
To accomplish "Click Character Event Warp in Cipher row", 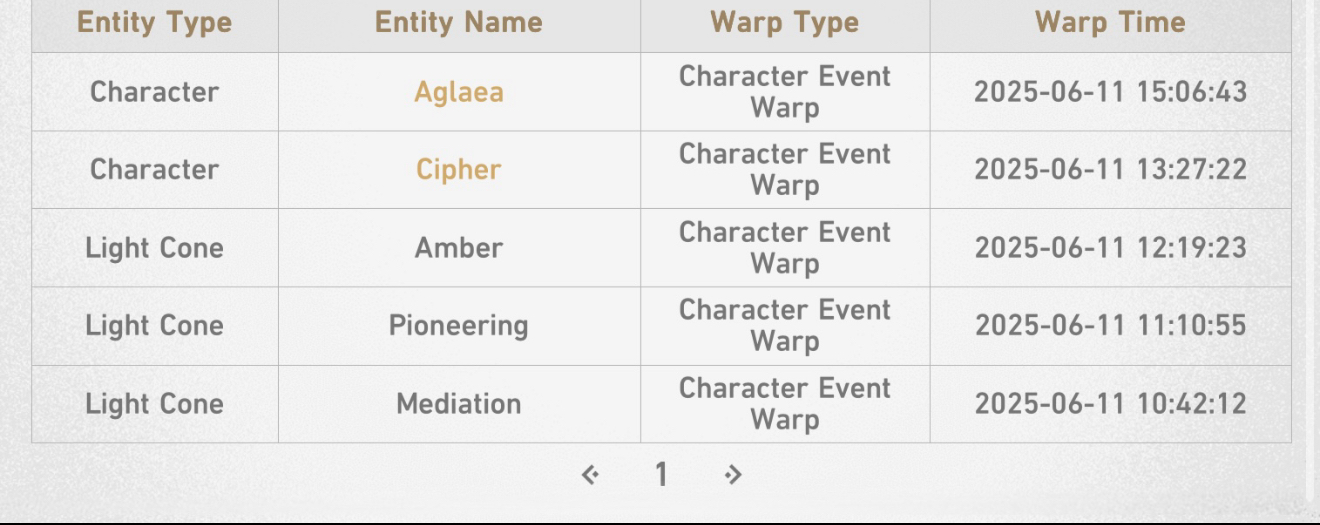I will click(x=785, y=170).
